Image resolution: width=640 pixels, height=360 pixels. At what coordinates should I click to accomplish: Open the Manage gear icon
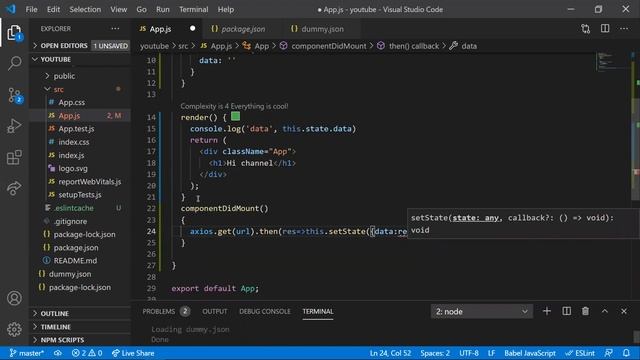pyautogui.click(x=14, y=329)
